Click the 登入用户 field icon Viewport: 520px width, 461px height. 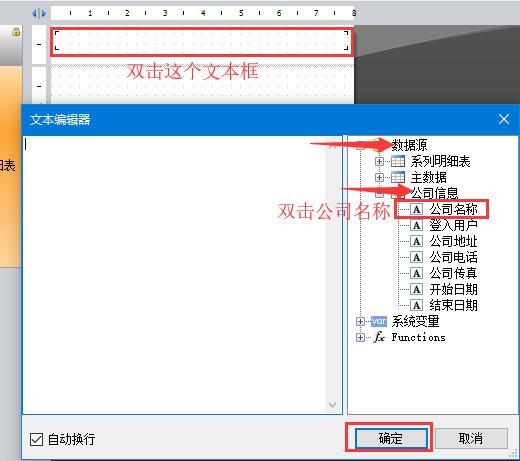(416, 226)
